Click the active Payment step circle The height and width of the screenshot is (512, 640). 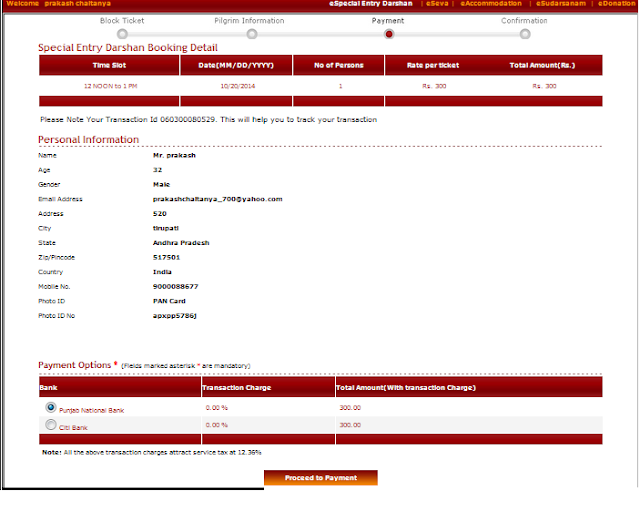tap(389, 34)
